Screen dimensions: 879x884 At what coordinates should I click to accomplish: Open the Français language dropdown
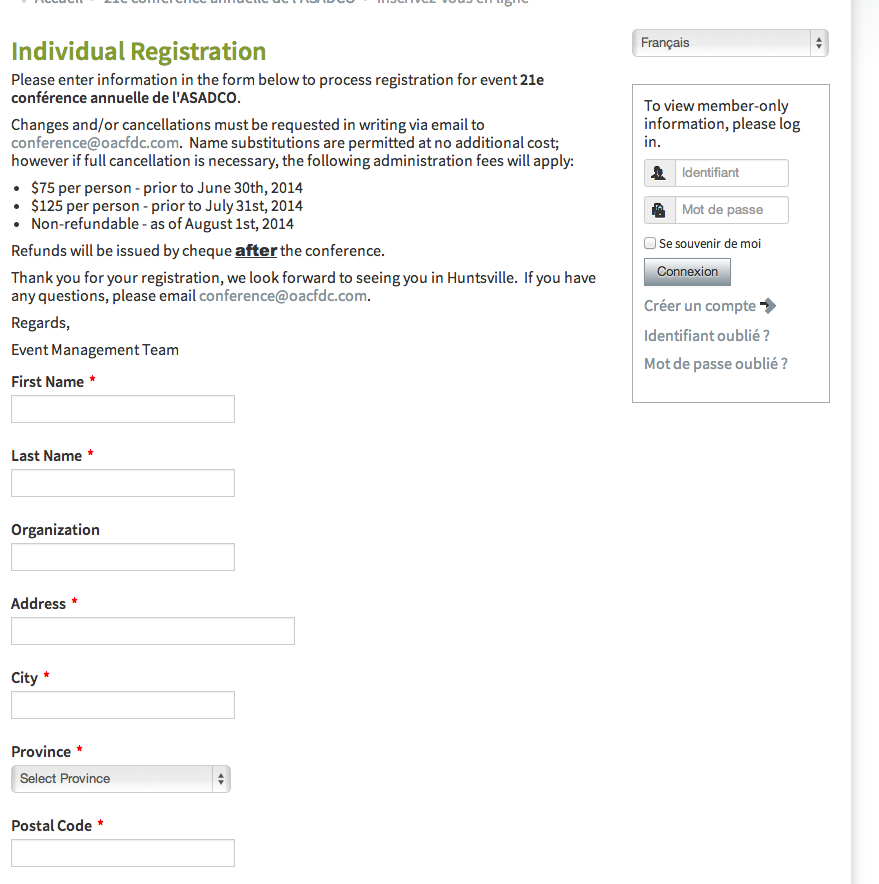coord(730,43)
